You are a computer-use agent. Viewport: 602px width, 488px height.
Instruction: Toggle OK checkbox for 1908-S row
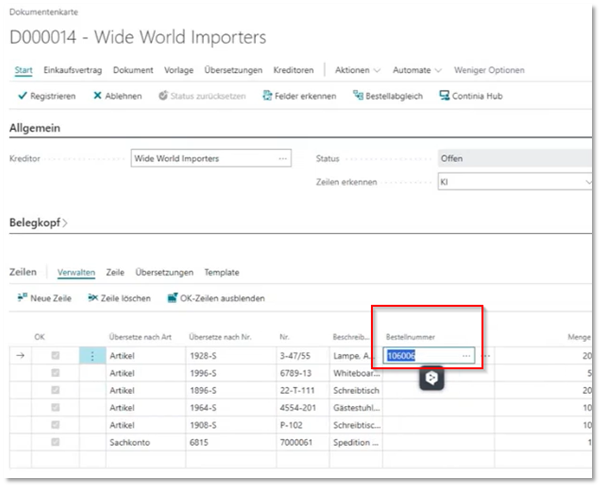55,425
